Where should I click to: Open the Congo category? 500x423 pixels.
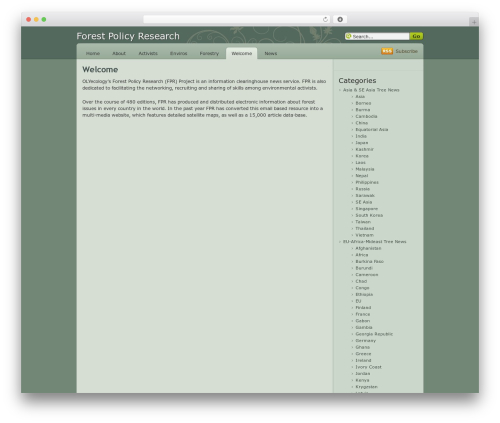click(362, 288)
